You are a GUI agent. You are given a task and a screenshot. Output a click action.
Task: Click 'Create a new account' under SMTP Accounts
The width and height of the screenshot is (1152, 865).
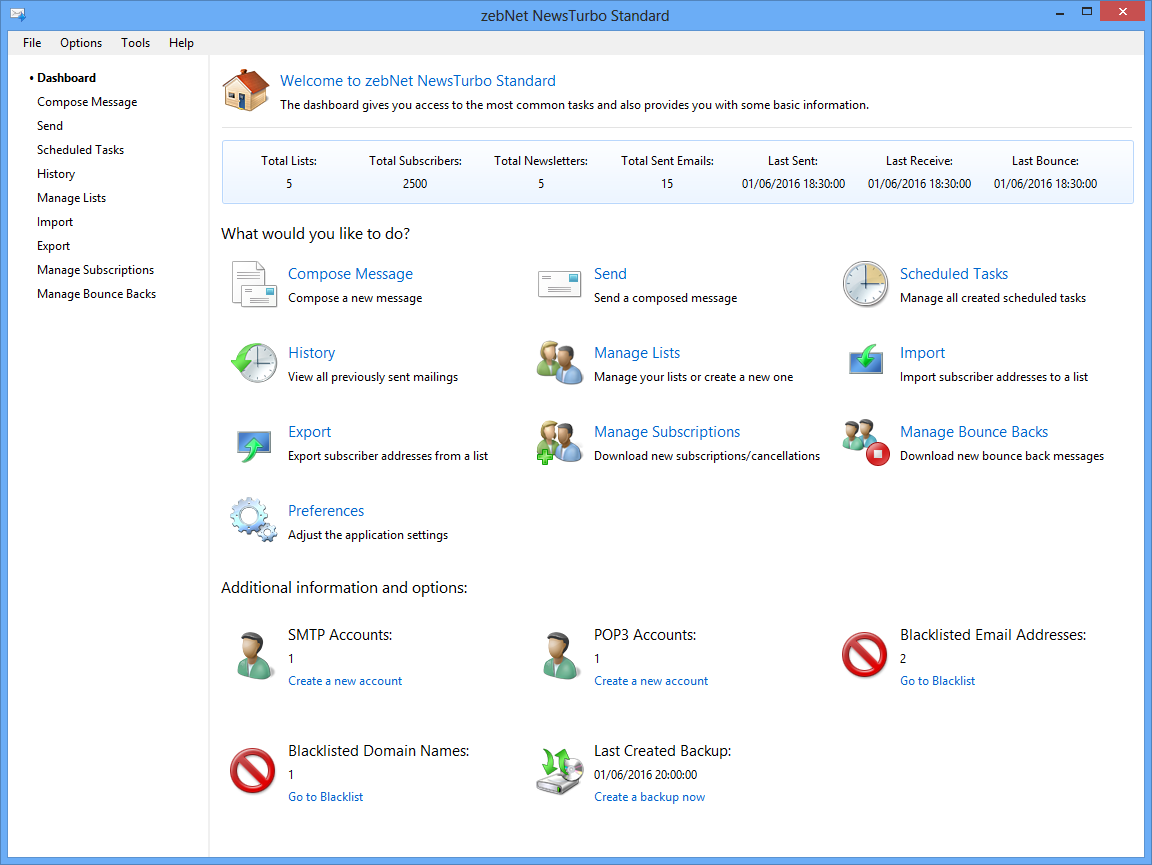pos(345,681)
